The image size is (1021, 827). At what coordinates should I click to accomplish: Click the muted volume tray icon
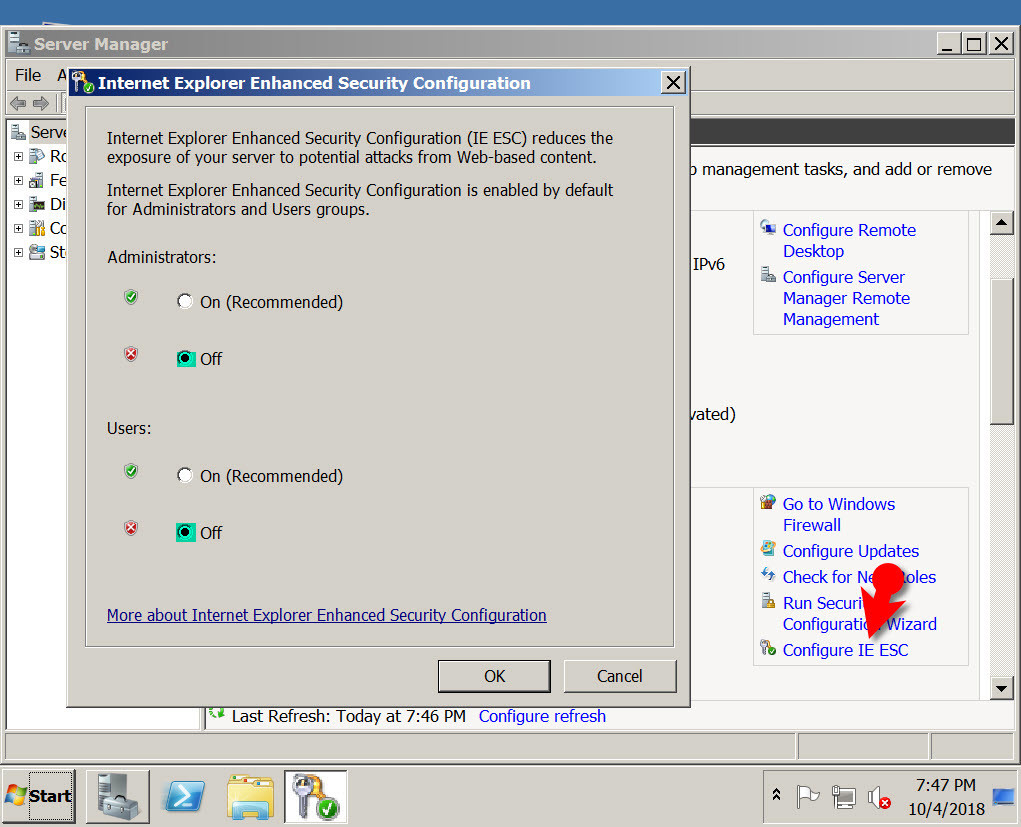pyautogui.click(x=879, y=797)
